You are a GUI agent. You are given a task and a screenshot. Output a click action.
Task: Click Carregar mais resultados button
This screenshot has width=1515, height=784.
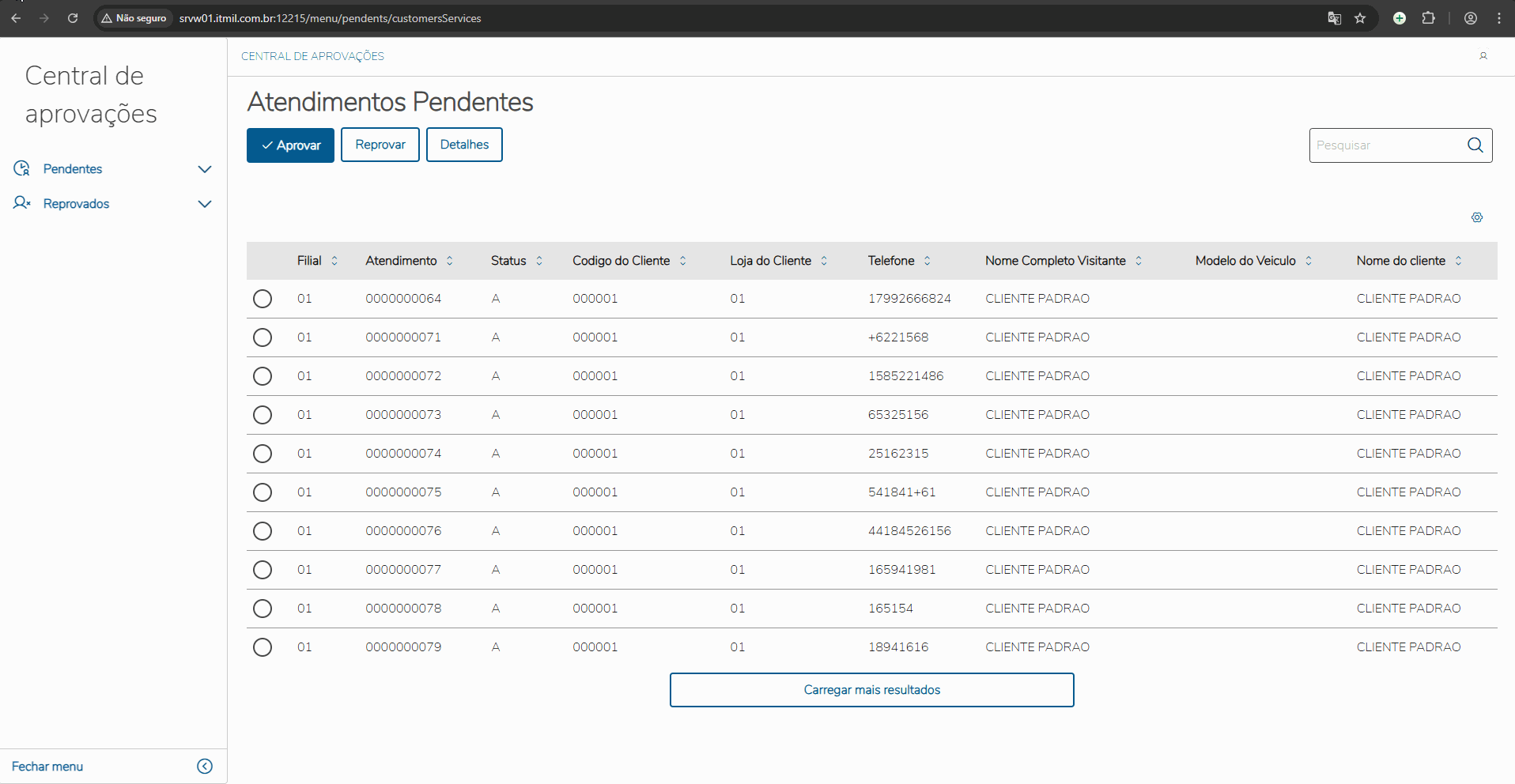pos(871,690)
